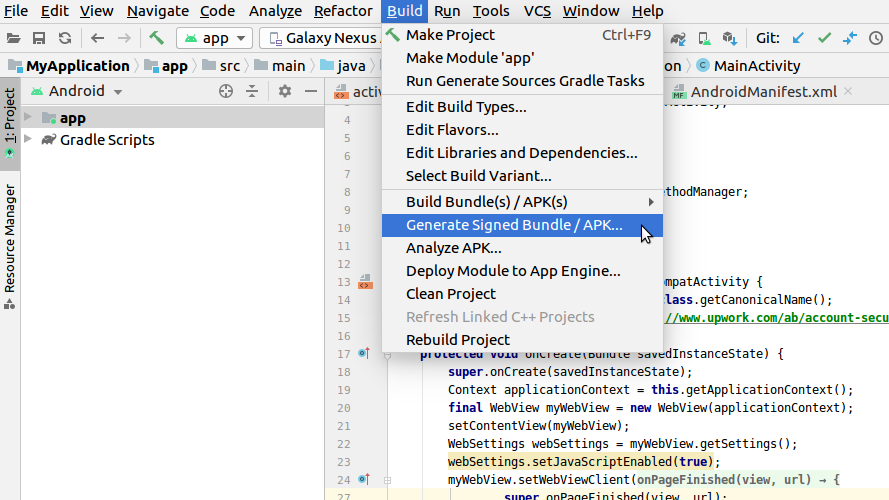Open the AVD Manager icon
The image size is (889, 500).
[x=704, y=38]
